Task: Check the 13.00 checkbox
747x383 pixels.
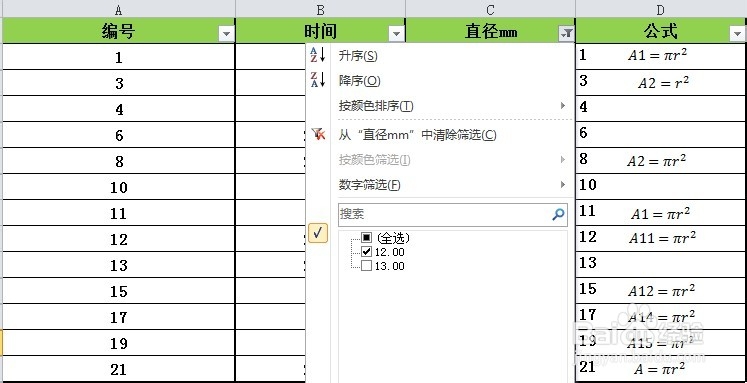Action: point(366,266)
